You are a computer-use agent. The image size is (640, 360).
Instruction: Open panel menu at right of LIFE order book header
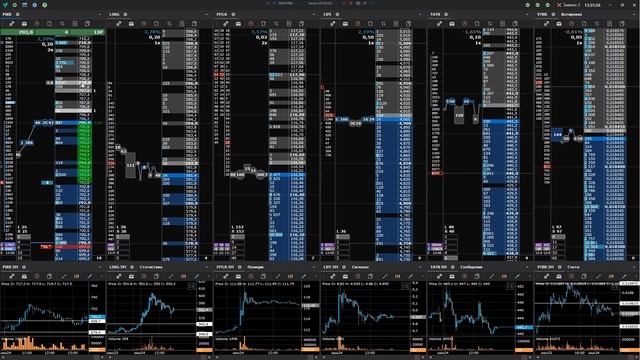click(421, 14)
